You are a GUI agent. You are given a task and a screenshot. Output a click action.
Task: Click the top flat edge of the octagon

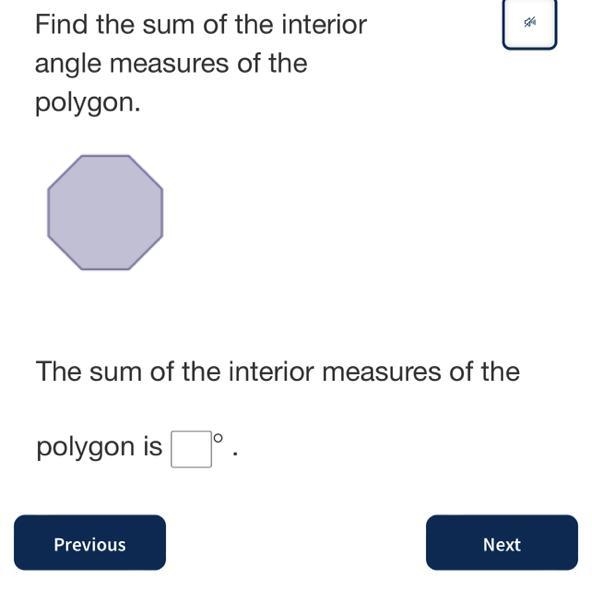(105, 155)
